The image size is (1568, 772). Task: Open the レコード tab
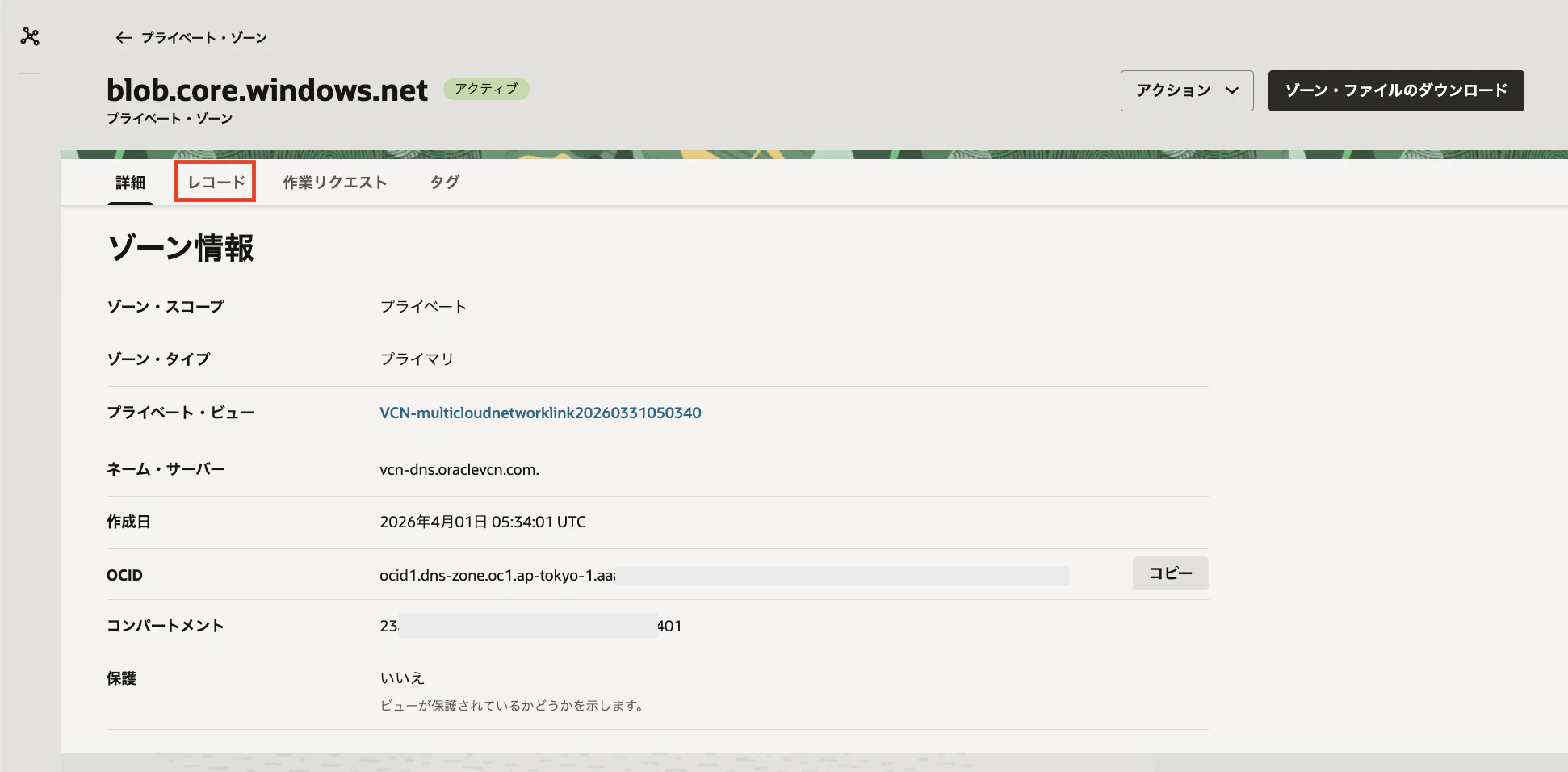click(x=216, y=182)
